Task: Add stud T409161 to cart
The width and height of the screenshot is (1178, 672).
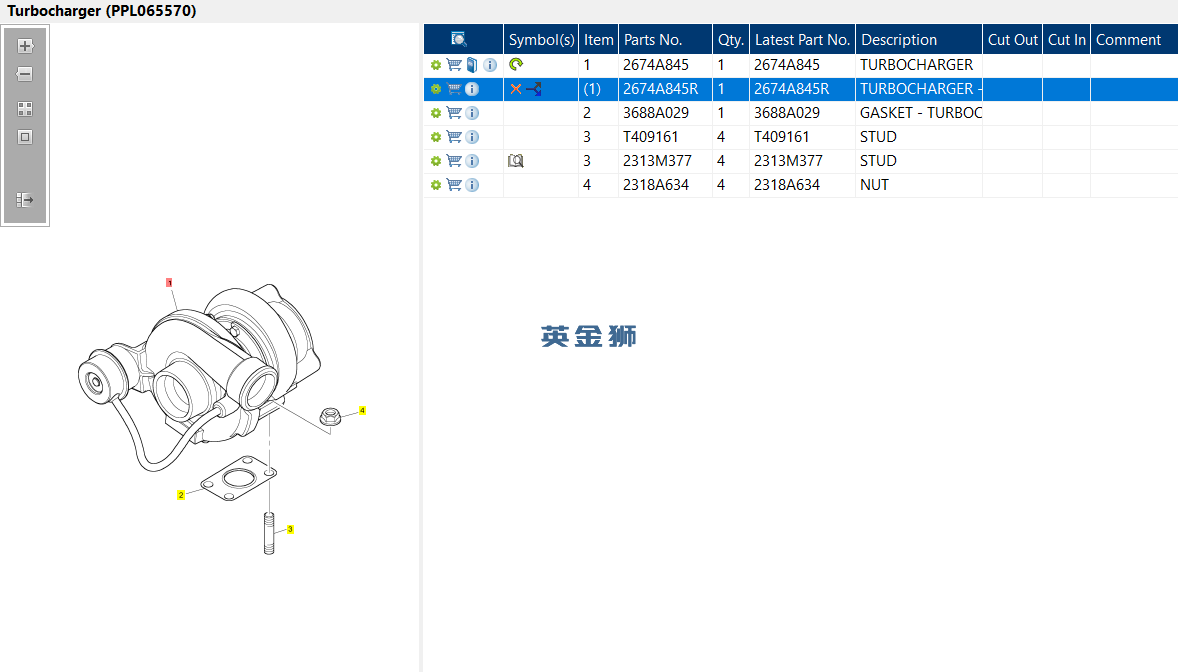Action: (454, 137)
